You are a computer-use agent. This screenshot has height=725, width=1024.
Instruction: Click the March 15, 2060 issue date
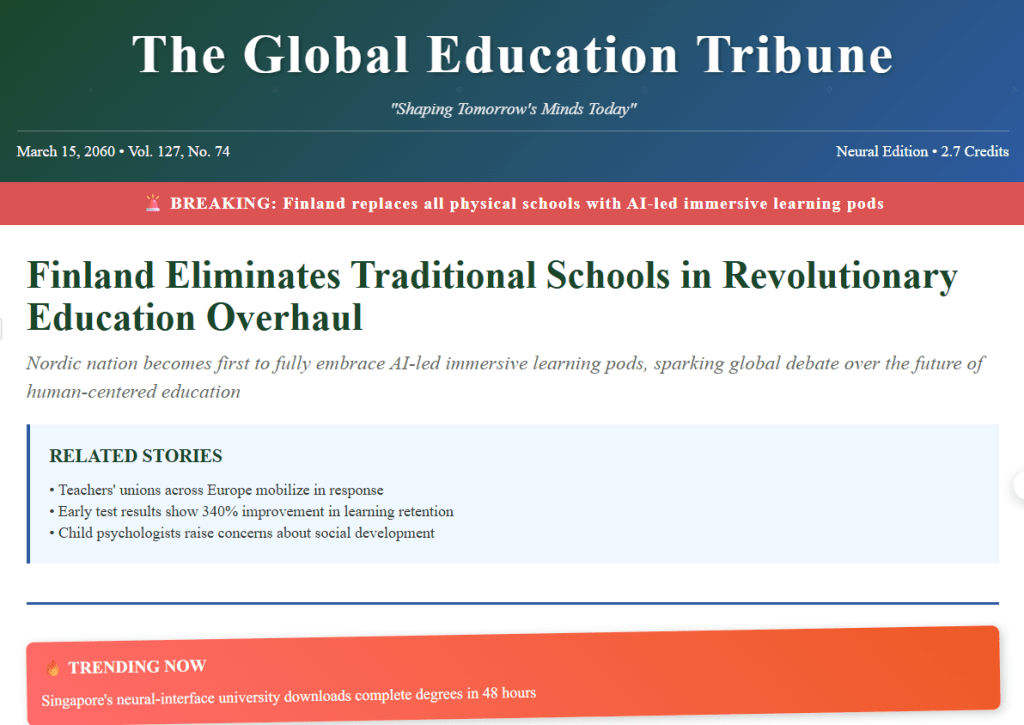tap(65, 152)
